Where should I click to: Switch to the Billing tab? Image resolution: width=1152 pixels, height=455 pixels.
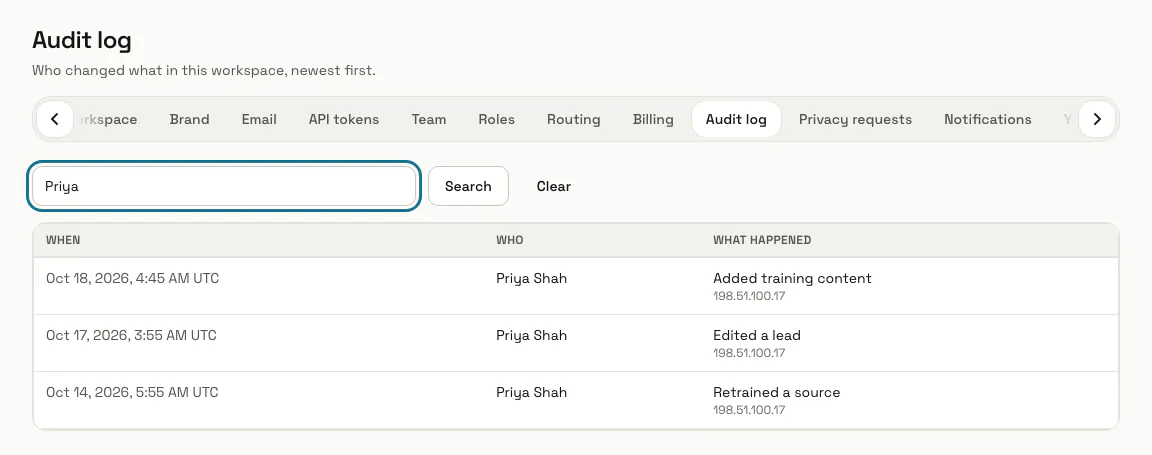pyautogui.click(x=652, y=119)
